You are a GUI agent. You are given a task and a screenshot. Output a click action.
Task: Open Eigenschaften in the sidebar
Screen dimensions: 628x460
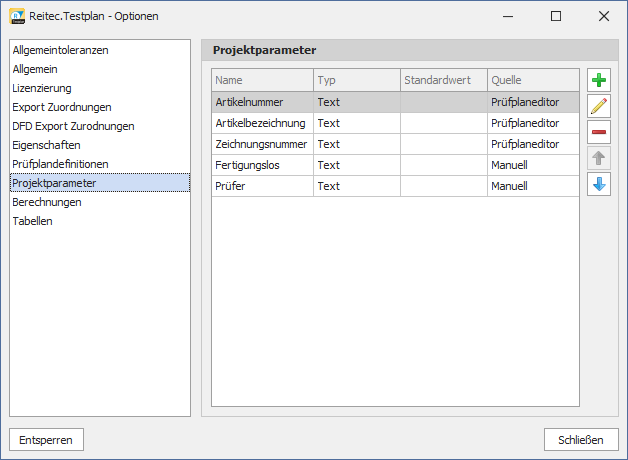click(46, 145)
